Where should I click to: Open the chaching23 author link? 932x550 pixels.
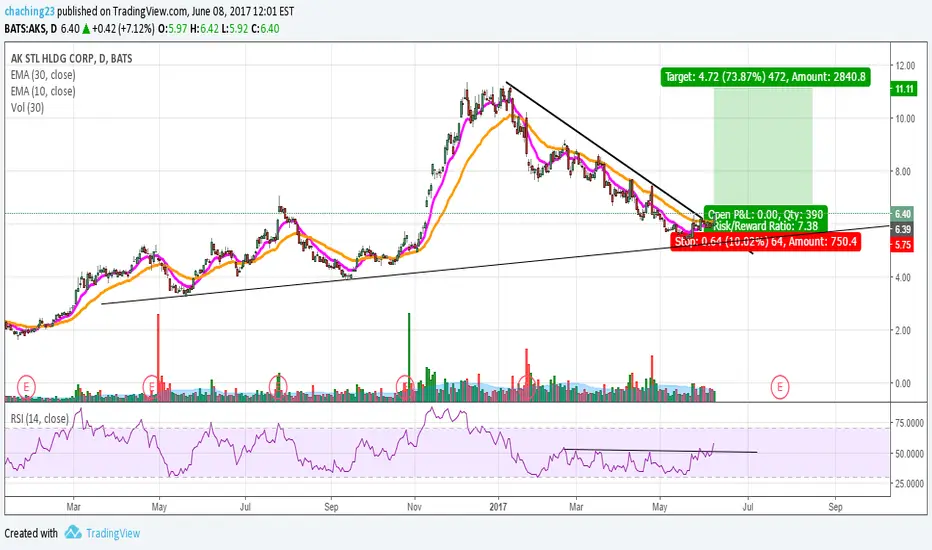pyautogui.click(x=29, y=11)
